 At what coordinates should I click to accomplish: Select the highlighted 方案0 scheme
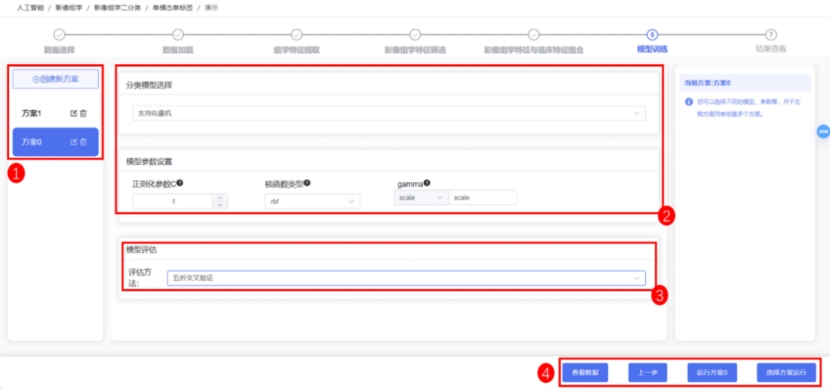point(56,142)
